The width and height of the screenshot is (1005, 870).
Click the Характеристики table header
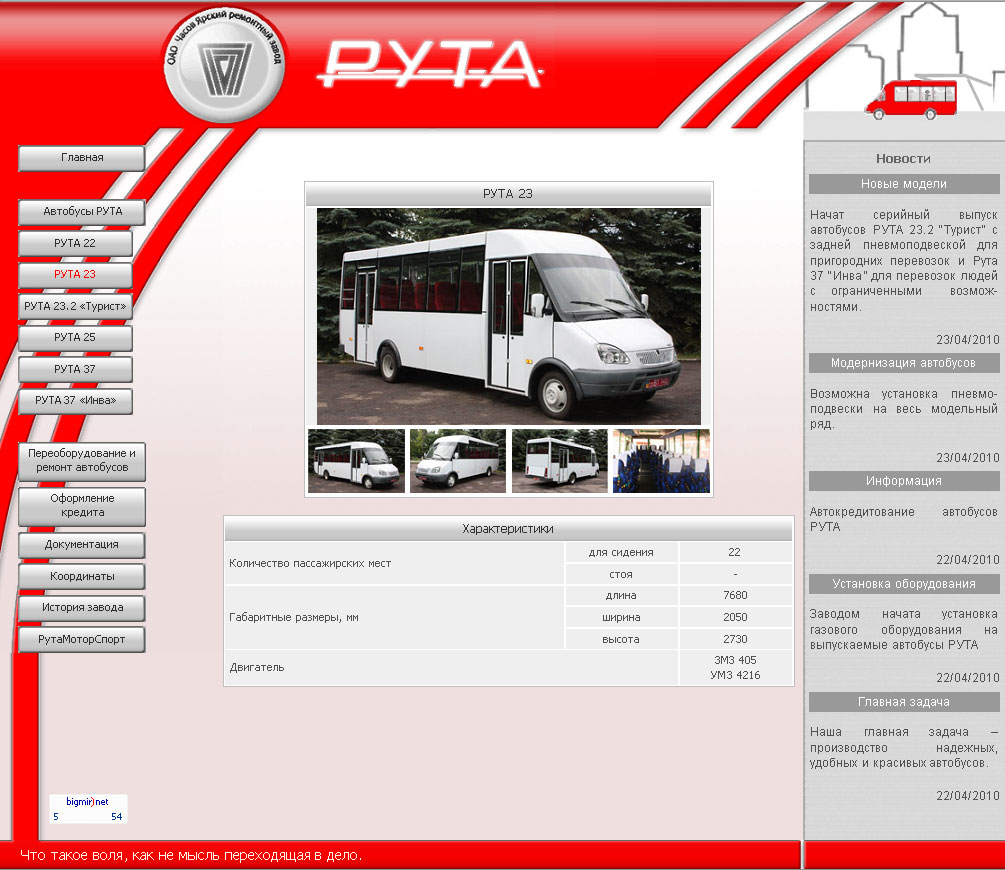(x=508, y=529)
